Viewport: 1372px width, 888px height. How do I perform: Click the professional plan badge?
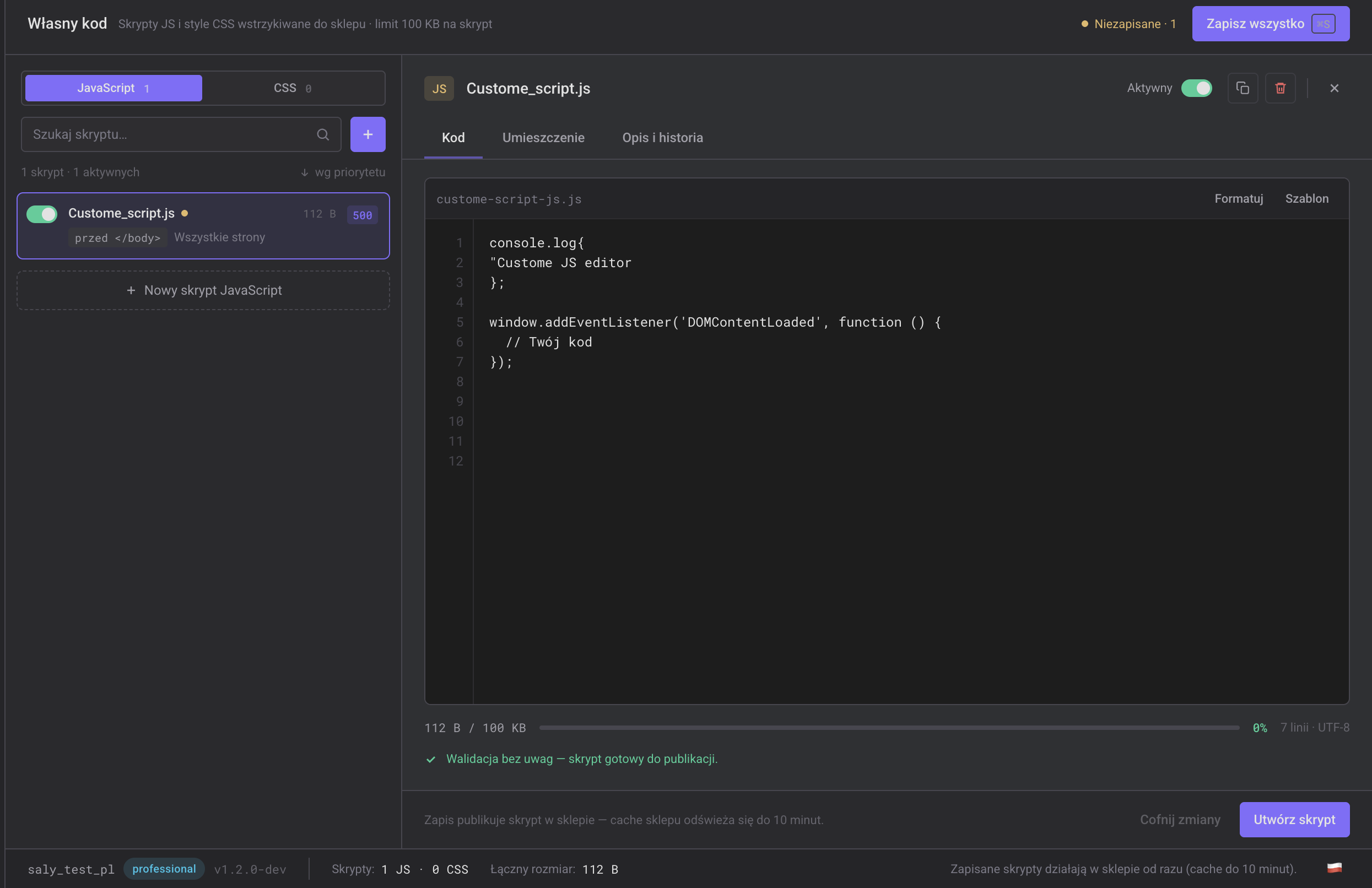164,868
